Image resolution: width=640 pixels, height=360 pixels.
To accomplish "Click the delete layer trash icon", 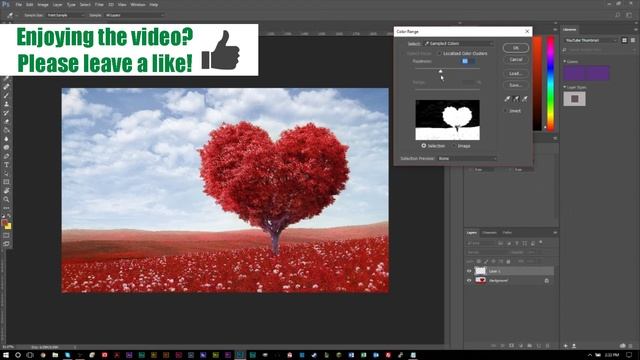I will (x=548, y=346).
